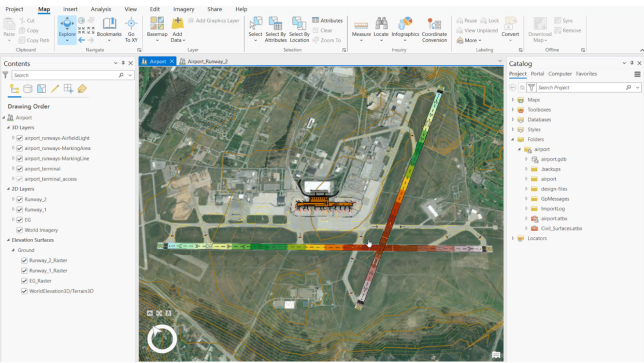This screenshot has height=363, width=644.
Task: Click the navigator compass control in the scene
Action: point(162,339)
